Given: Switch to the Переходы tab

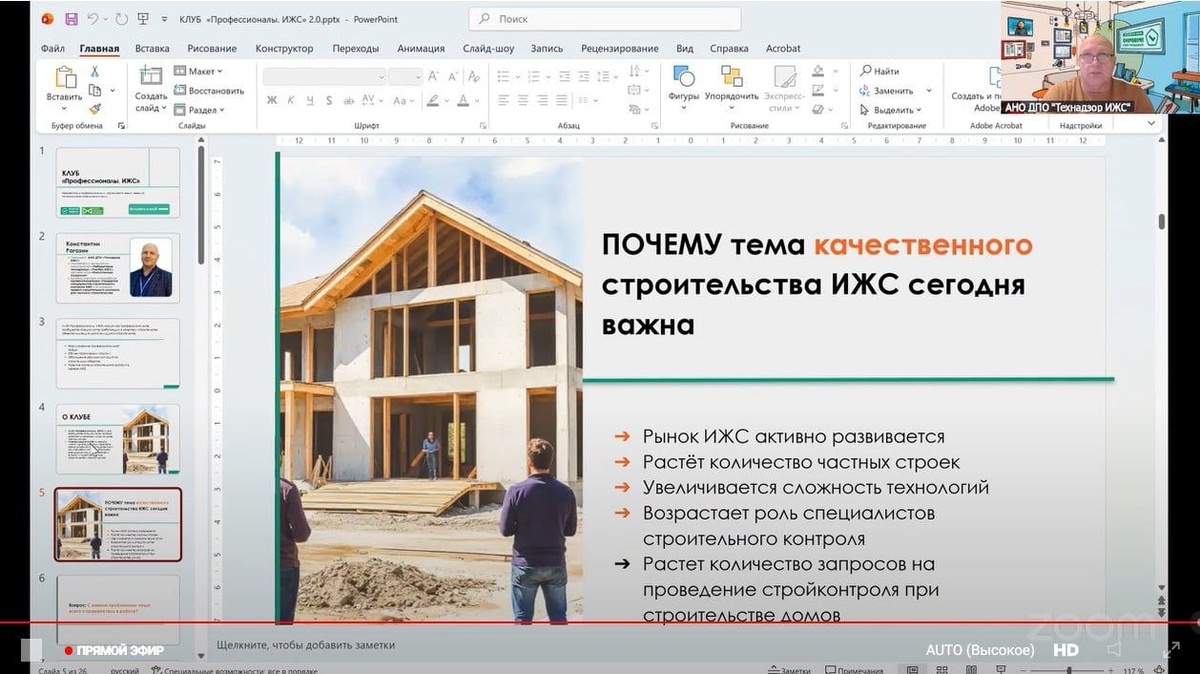Looking at the screenshot, I should click(356, 48).
